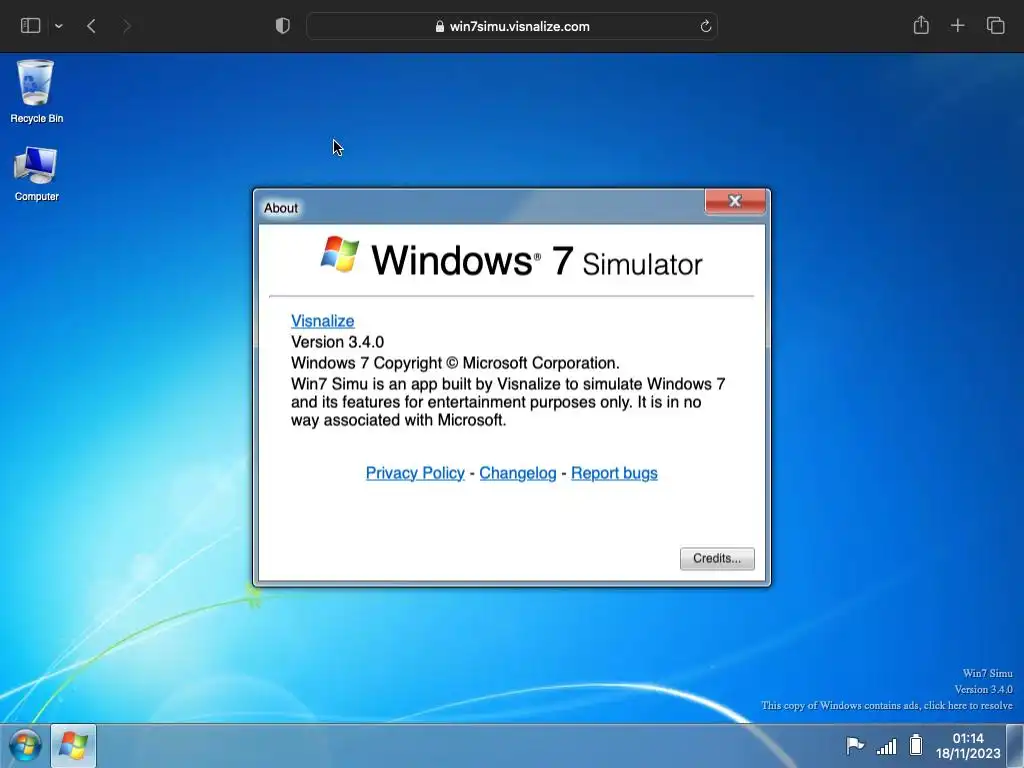Viewport: 1024px width, 768px height.
Task: Go back in browser history
Action: click(91, 26)
